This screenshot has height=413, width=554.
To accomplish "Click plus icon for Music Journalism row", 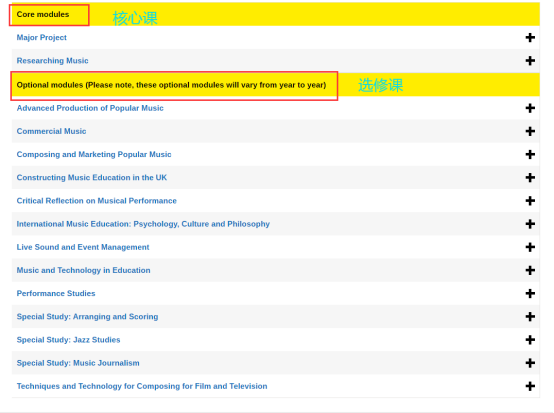I will click(x=530, y=363).
